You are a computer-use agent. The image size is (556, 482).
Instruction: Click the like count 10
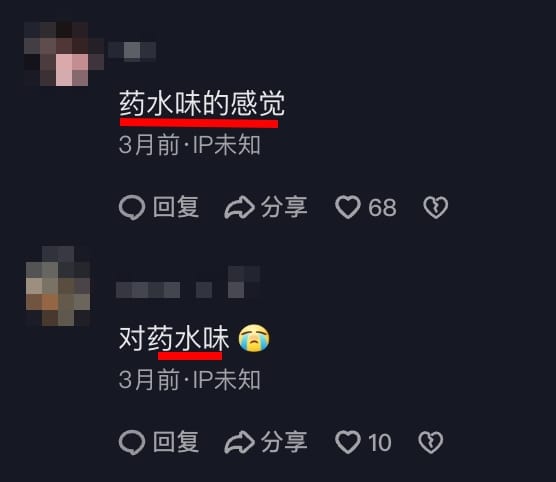click(x=380, y=442)
